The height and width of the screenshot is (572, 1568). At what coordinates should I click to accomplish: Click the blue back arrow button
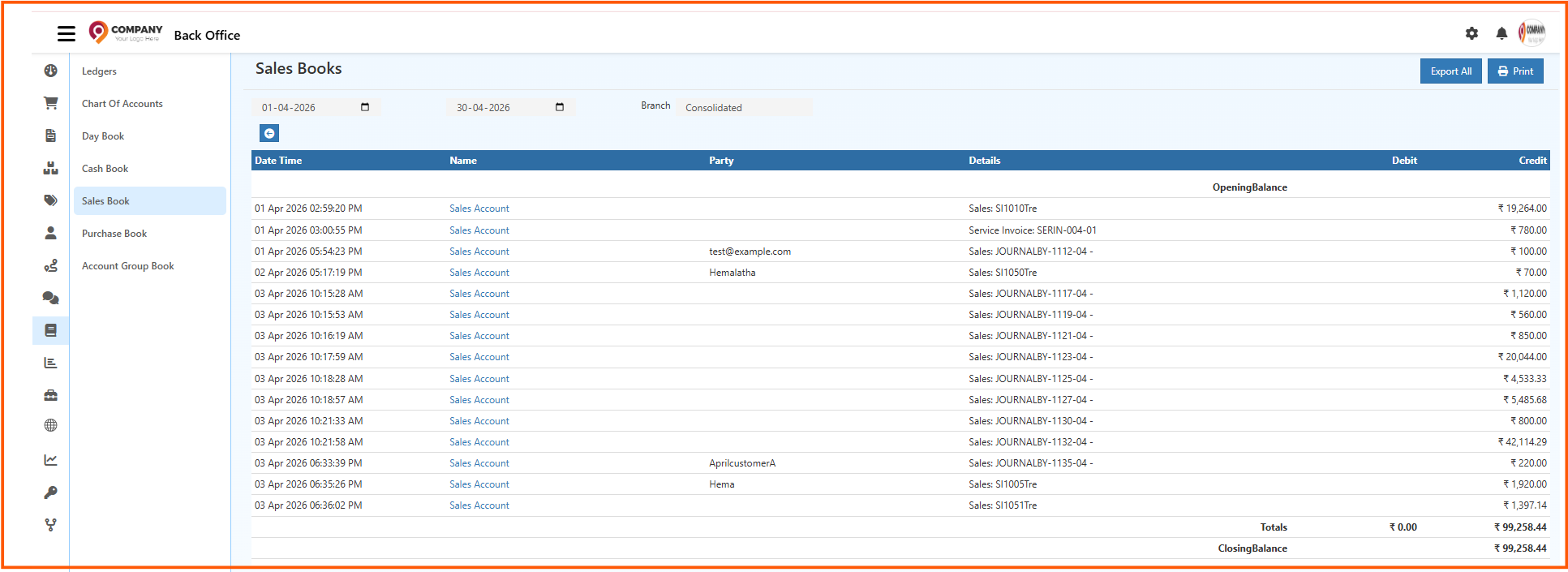click(269, 133)
